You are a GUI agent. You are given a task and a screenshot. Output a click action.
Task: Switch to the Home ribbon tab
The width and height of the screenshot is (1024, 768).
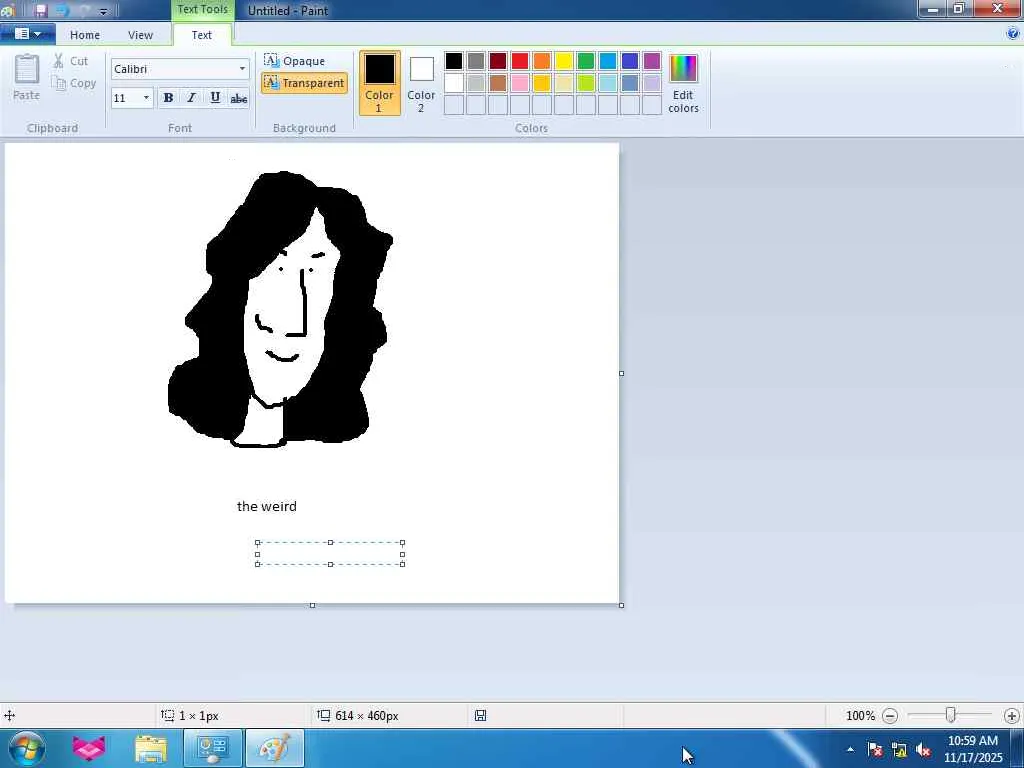(x=85, y=35)
